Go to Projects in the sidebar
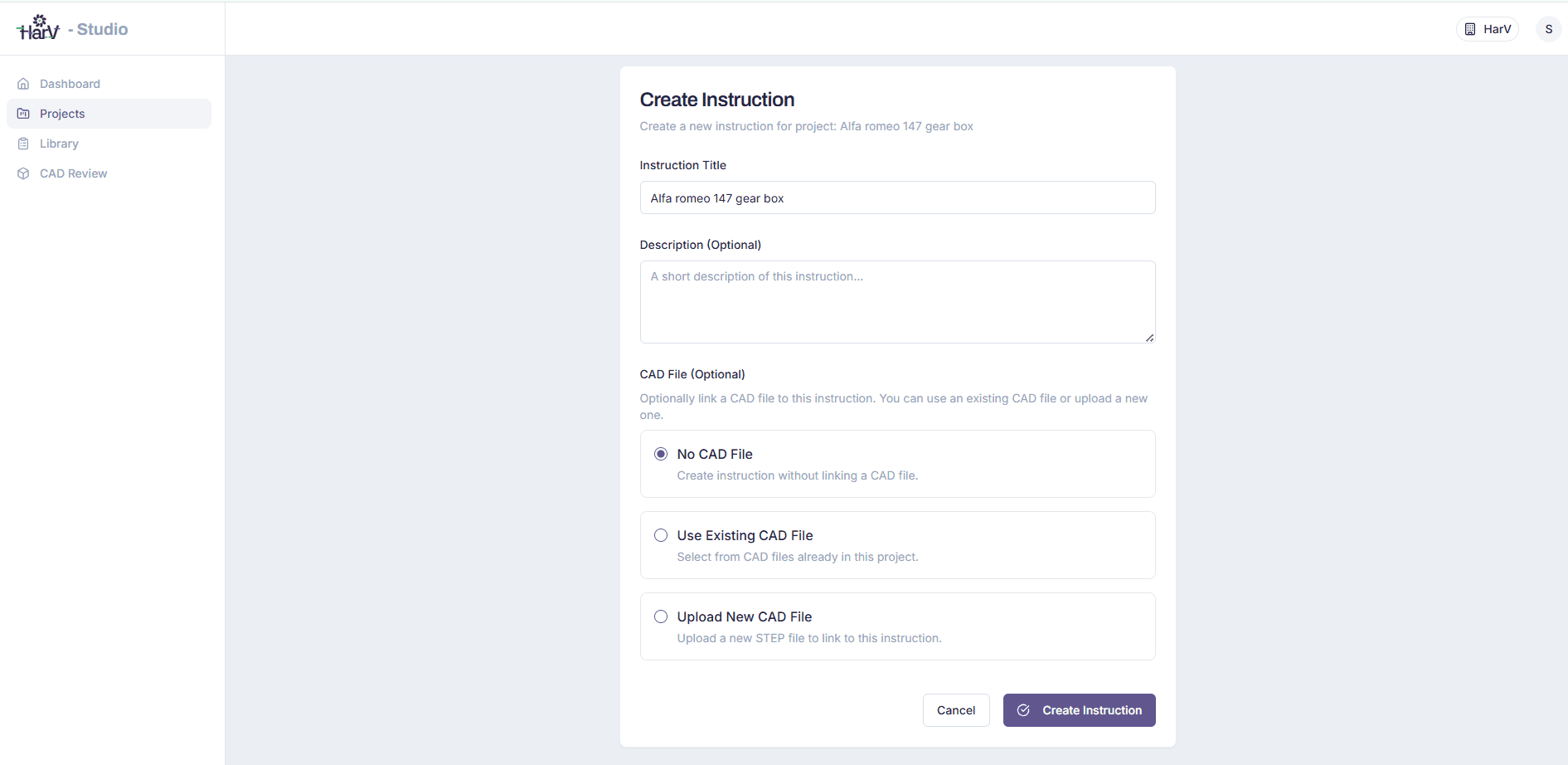The height and width of the screenshot is (765, 1568). [109, 114]
